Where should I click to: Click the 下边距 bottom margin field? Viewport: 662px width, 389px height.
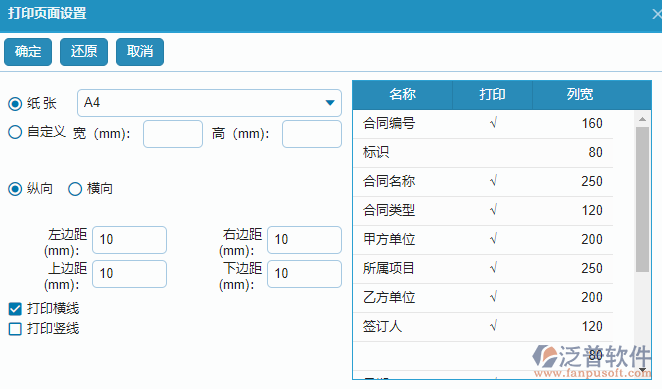pos(304,274)
